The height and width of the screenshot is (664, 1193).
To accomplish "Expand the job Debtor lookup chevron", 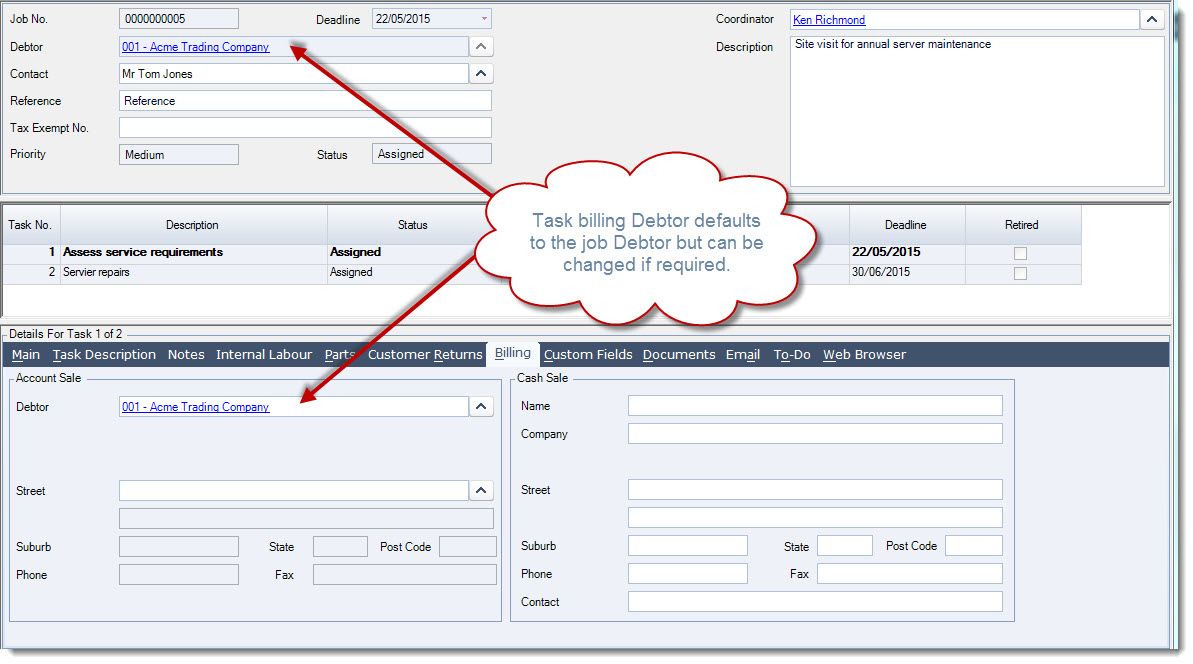I will point(481,46).
